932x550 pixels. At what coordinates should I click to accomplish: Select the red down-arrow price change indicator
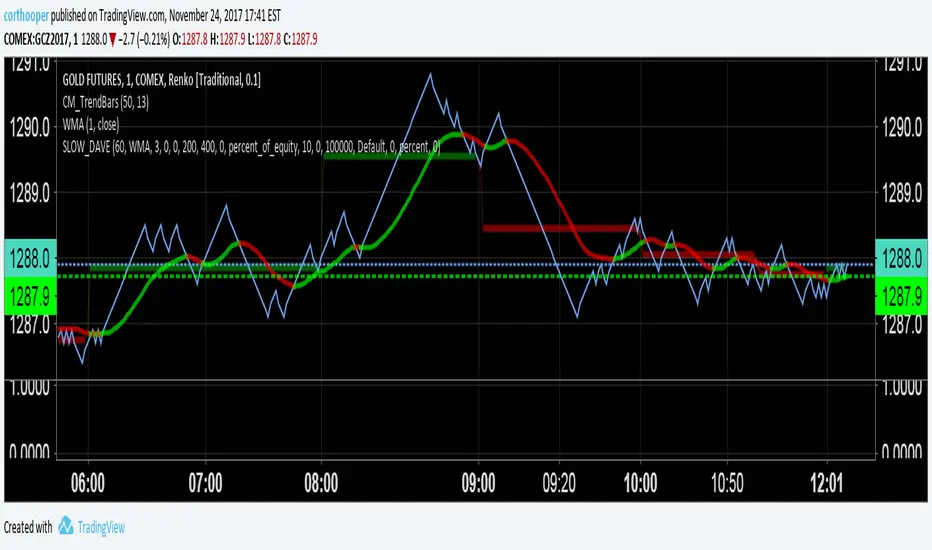112,40
